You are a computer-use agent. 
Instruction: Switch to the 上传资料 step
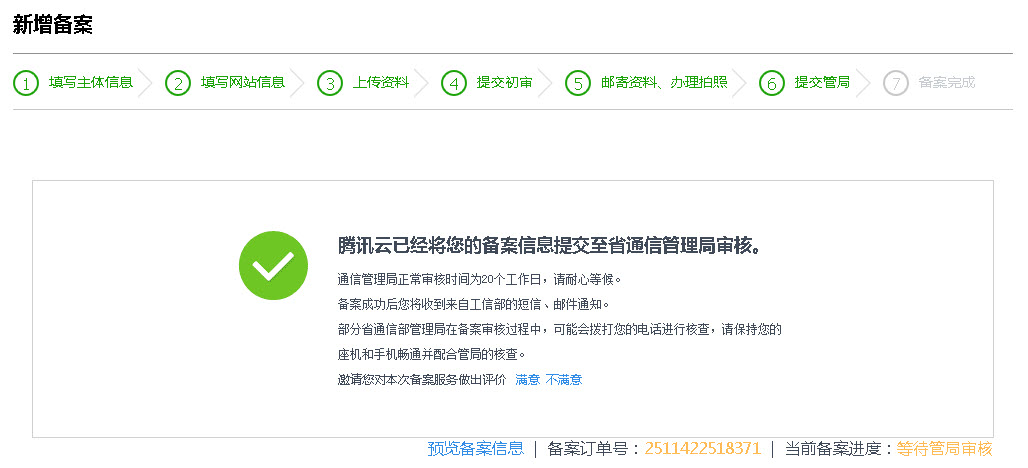pyautogui.click(x=381, y=83)
